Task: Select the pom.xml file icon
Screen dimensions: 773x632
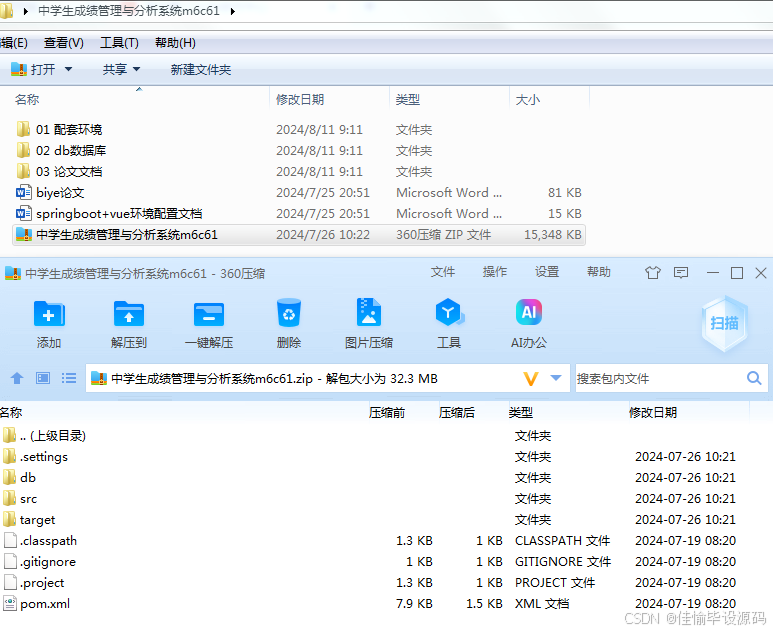Action: coord(9,603)
